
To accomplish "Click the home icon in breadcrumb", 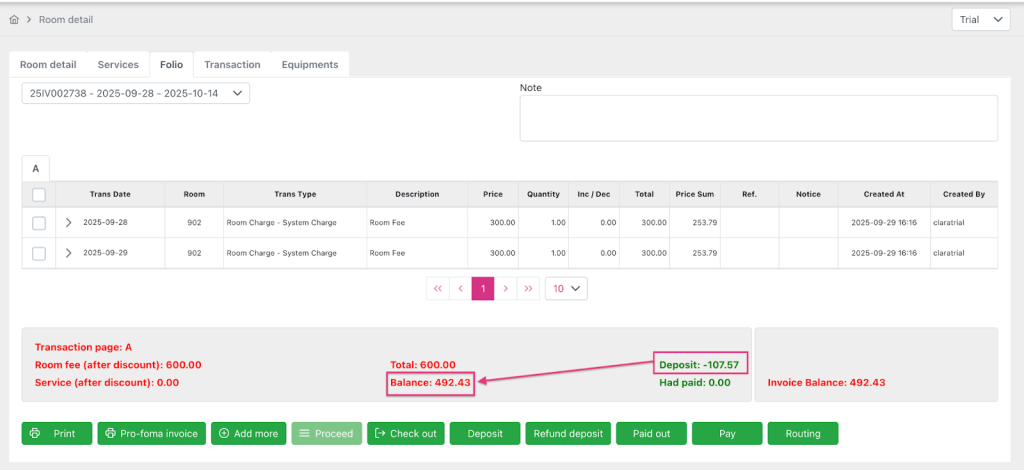I will [14, 20].
